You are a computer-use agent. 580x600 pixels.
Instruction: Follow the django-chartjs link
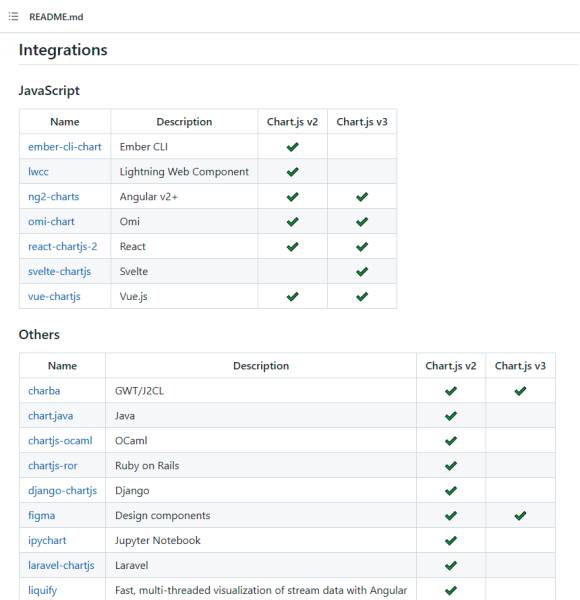pos(62,491)
